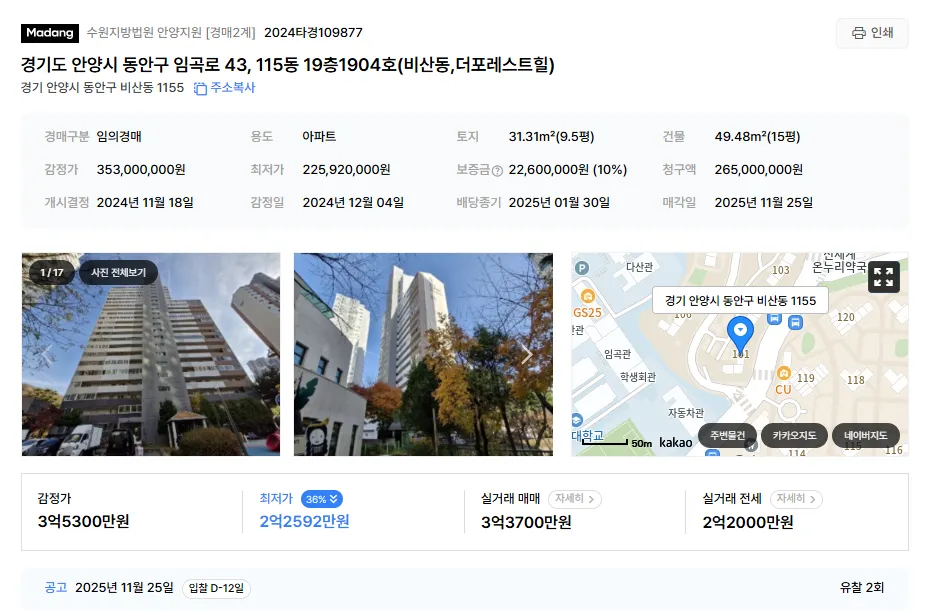Open the second apartment photo

423,355
